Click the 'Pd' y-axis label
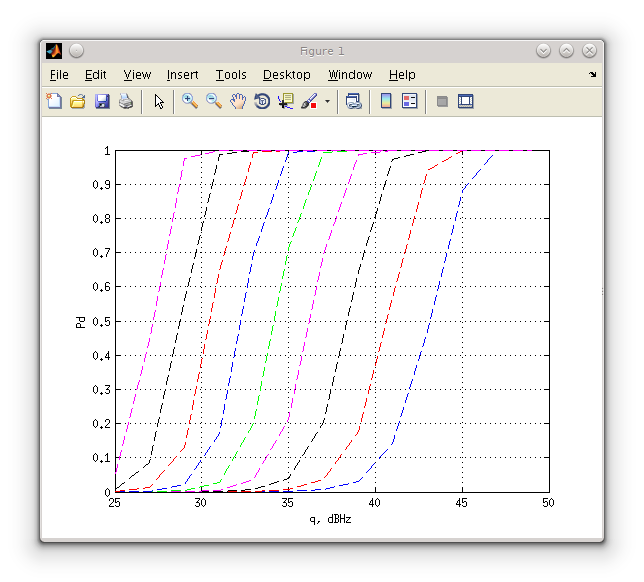 click(x=80, y=322)
